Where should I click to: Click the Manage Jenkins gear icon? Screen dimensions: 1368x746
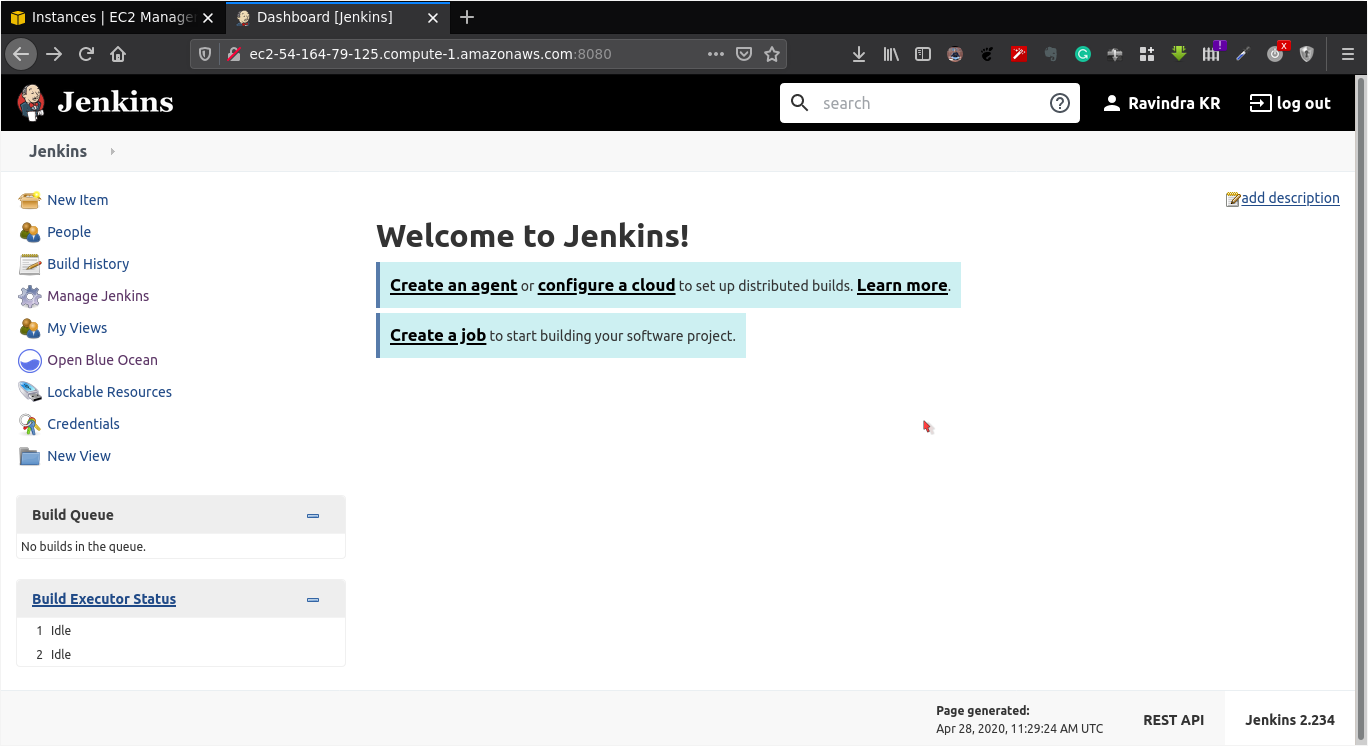tap(30, 296)
